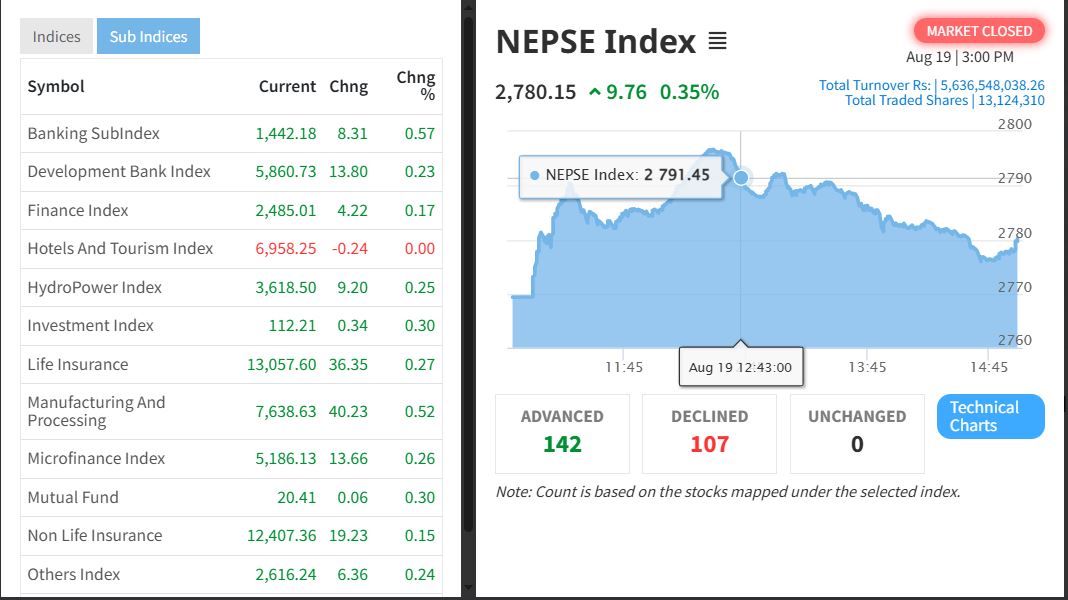Viewport: 1068px width, 600px height.
Task: Select the Microfinance Index row
Action: coord(96,459)
